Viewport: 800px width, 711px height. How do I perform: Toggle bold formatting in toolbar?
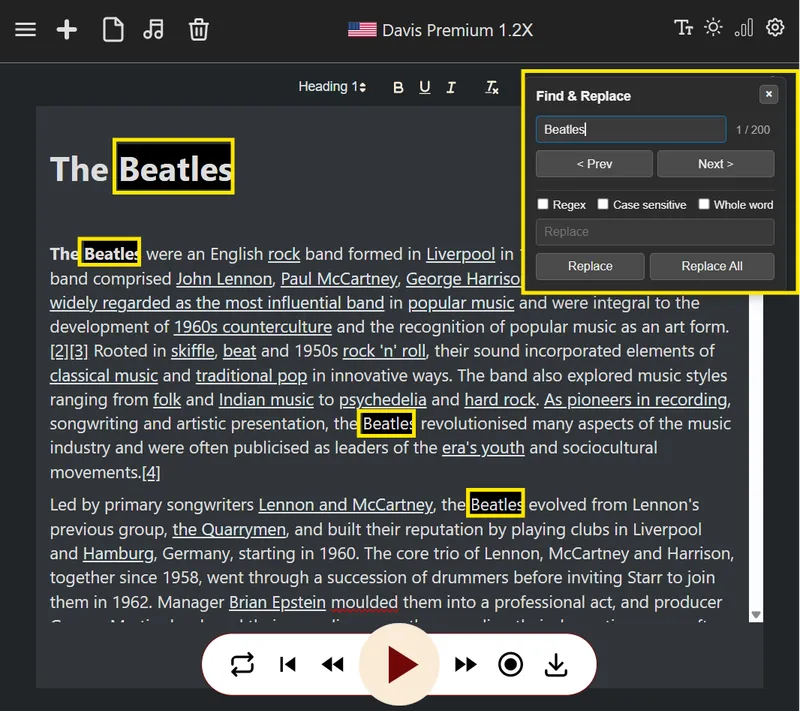[398, 88]
